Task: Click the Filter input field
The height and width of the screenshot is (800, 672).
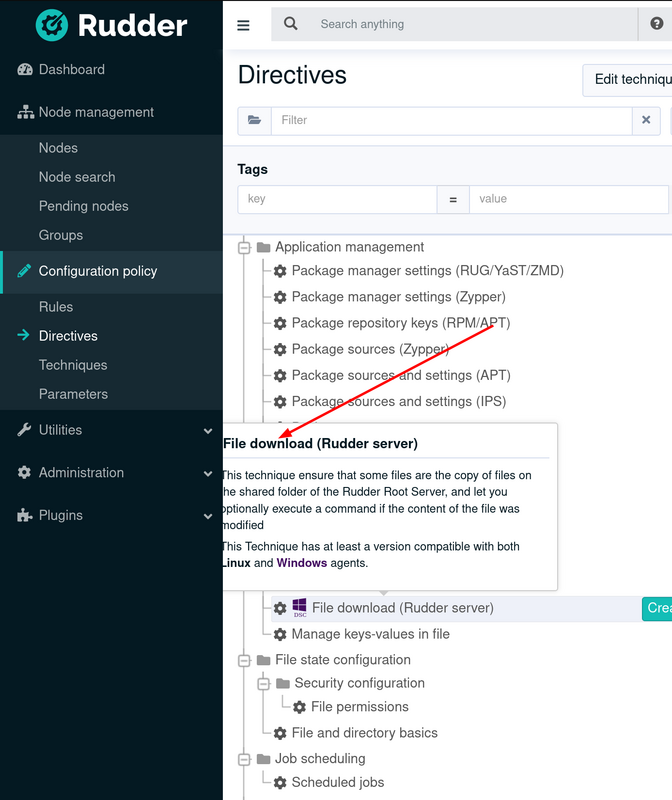Action: [452, 120]
